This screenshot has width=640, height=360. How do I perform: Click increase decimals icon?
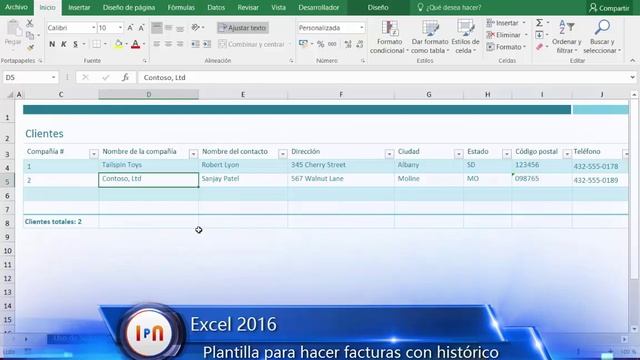tap(348, 44)
